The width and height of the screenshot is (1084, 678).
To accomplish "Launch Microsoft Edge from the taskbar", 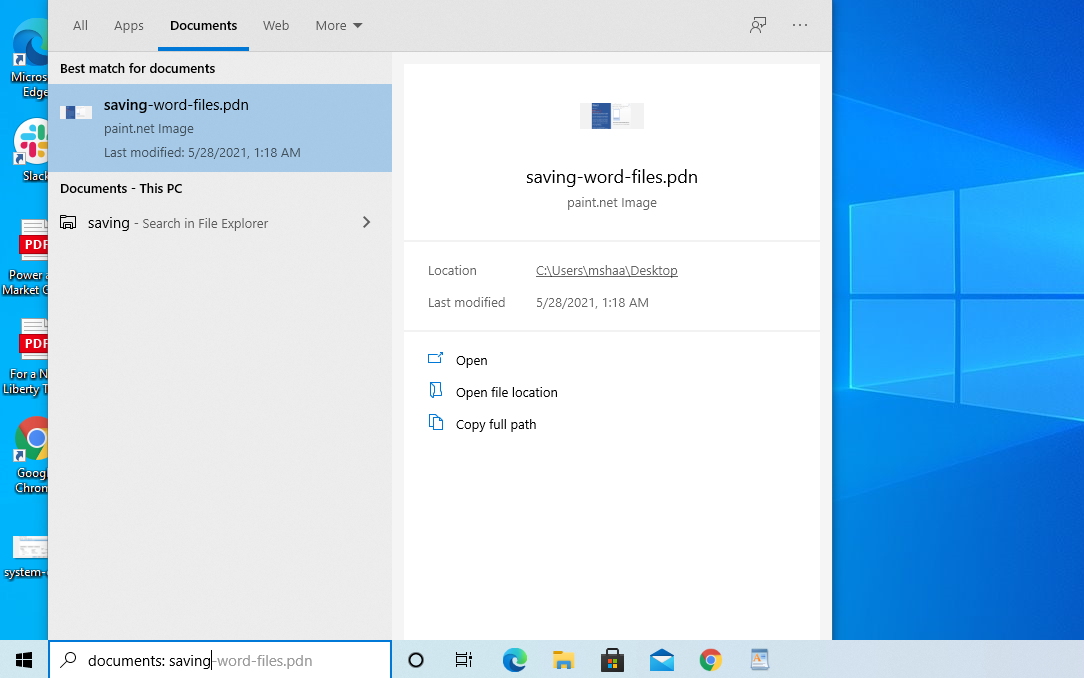I will [514, 660].
